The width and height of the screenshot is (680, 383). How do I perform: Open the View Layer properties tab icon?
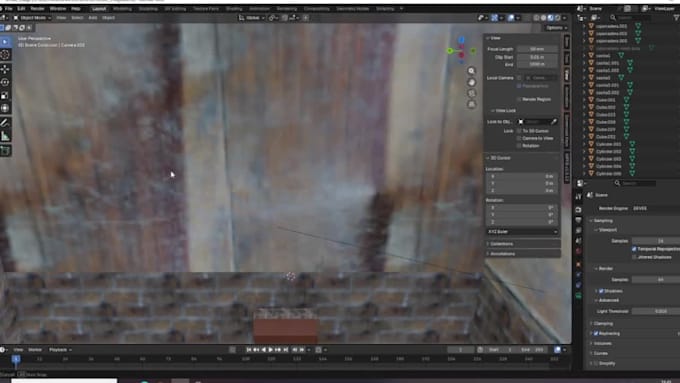[x=579, y=231]
